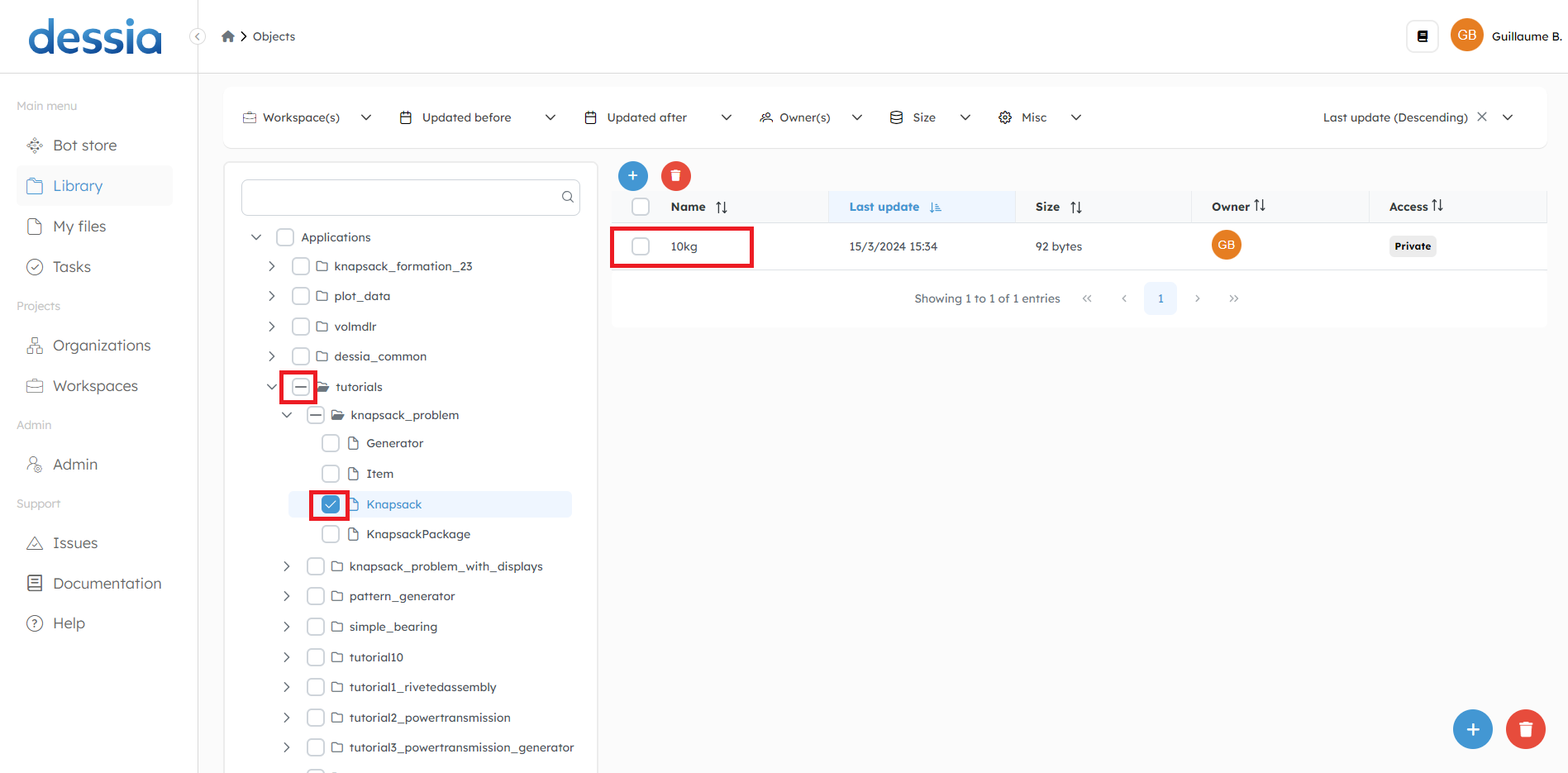Viewport: 1568px width, 773px height.
Task: Select all rows with the header checkbox
Action: (641, 207)
